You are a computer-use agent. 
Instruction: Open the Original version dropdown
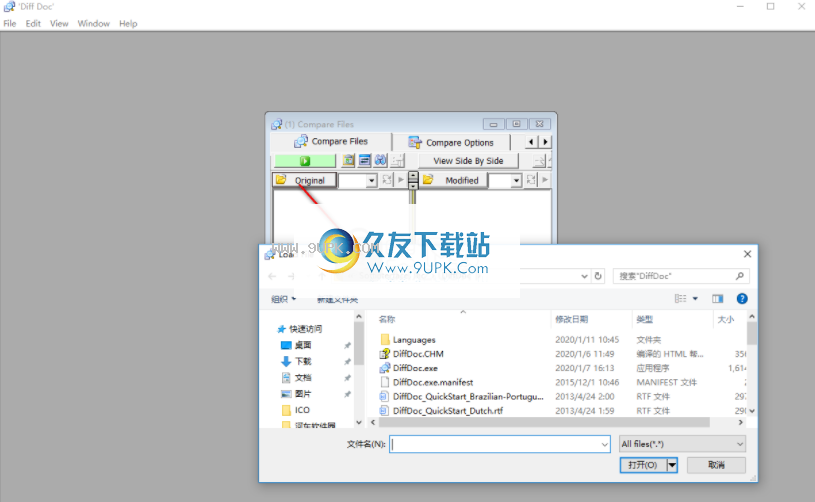371,180
